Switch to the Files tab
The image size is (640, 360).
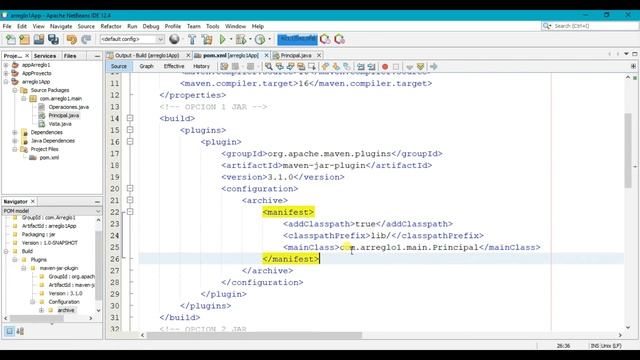click(x=70, y=56)
